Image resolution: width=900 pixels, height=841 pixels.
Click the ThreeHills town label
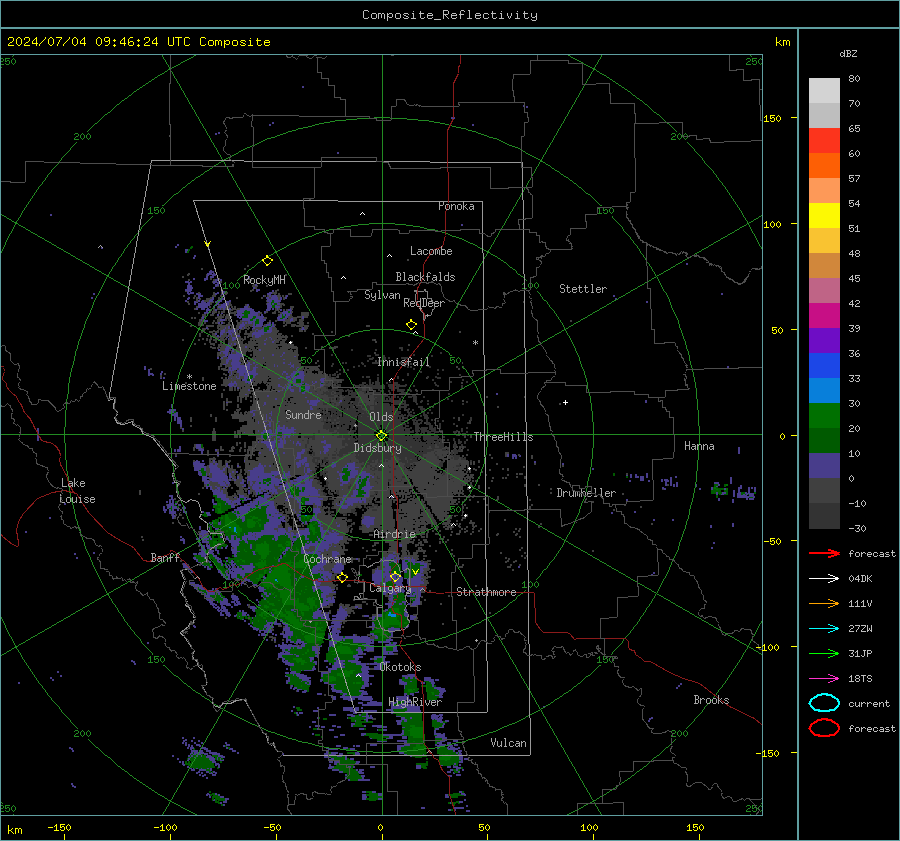pos(503,437)
